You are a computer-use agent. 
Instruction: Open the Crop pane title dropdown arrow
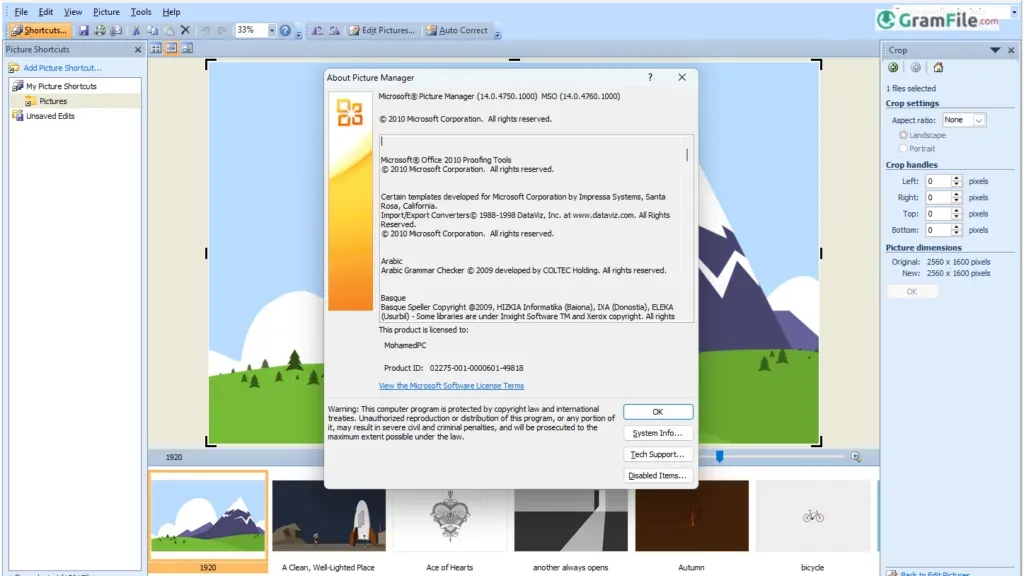[x=995, y=50]
